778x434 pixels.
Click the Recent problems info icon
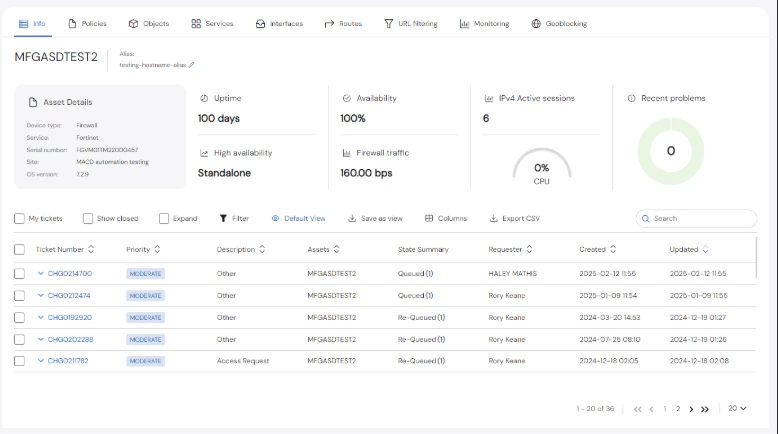click(x=631, y=98)
